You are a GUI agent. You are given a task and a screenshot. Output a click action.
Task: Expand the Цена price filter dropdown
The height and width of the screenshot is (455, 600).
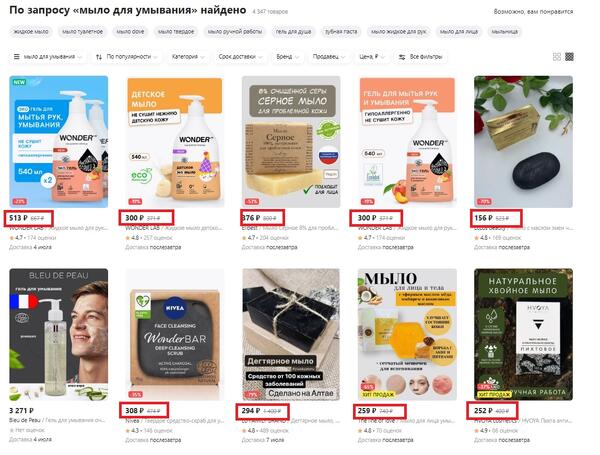click(x=372, y=57)
